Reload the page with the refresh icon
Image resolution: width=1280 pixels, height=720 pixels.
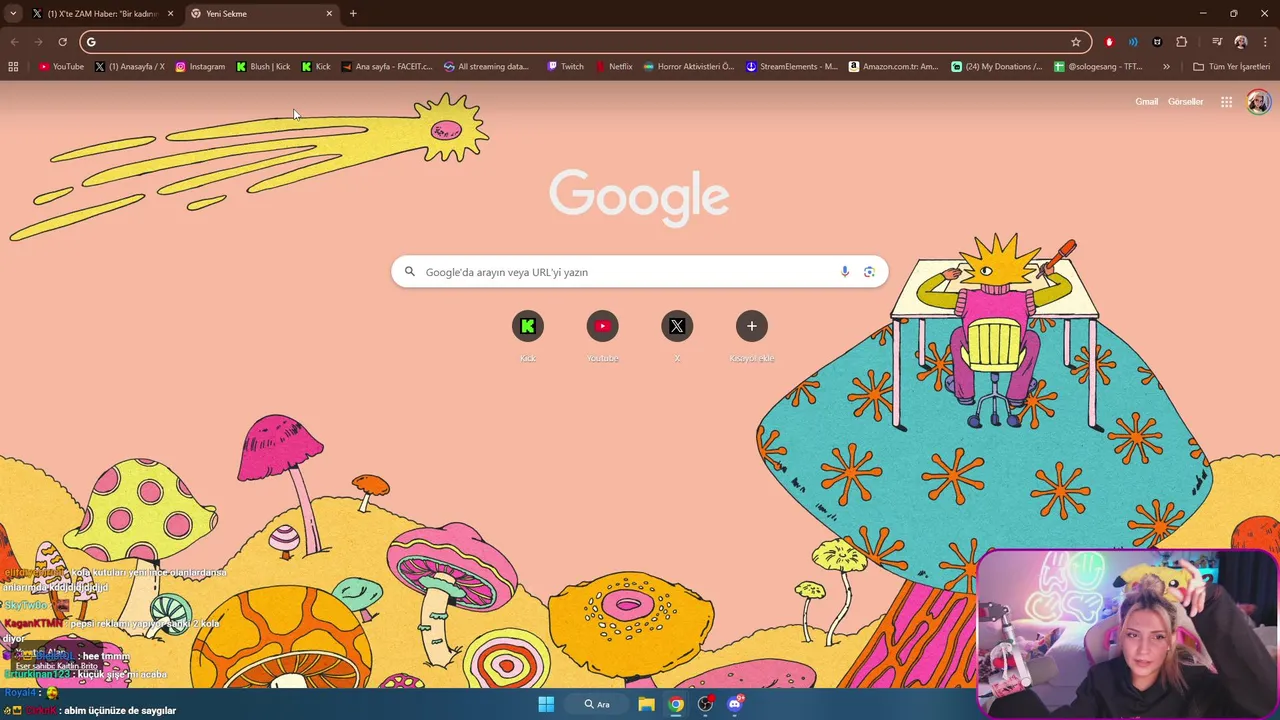pyautogui.click(x=62, y=42)
